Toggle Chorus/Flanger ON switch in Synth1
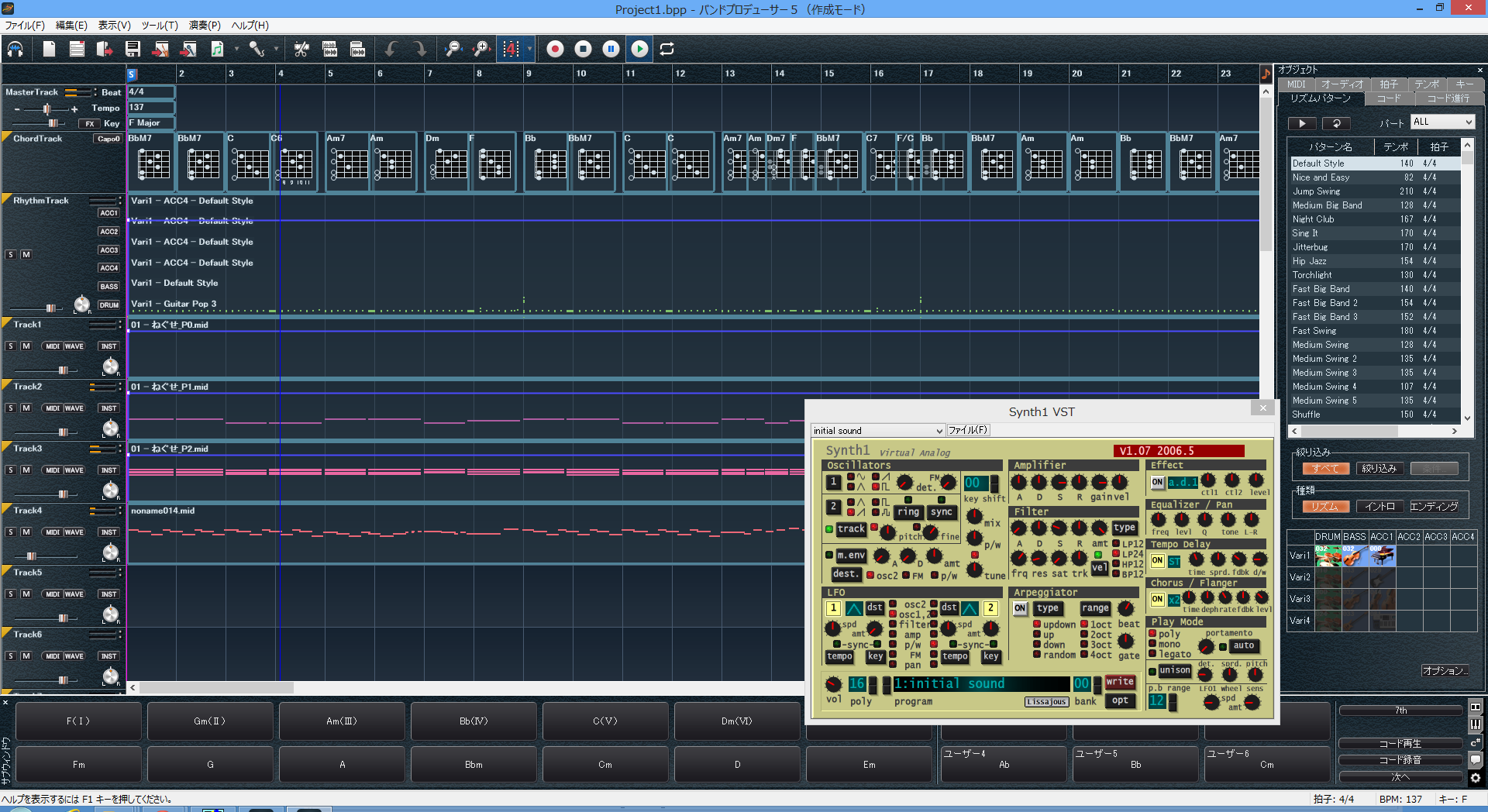Screen dimensions: 1488x812 click(x=1157, y=600)
